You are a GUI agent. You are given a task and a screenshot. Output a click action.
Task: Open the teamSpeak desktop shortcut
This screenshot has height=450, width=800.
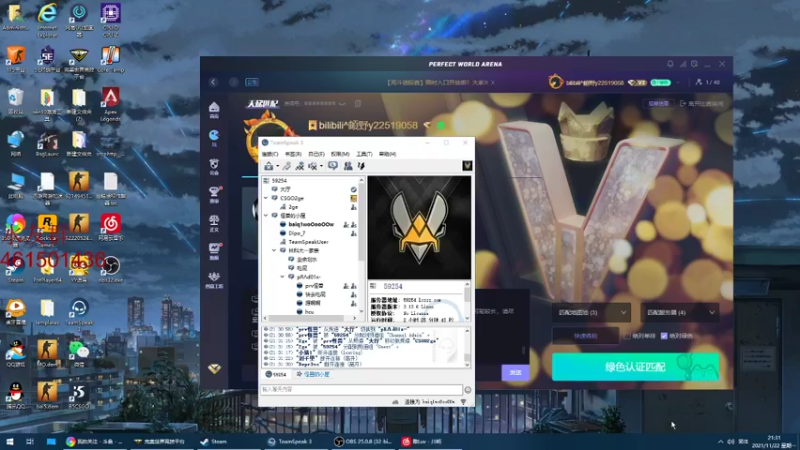(x=79, y=312)
